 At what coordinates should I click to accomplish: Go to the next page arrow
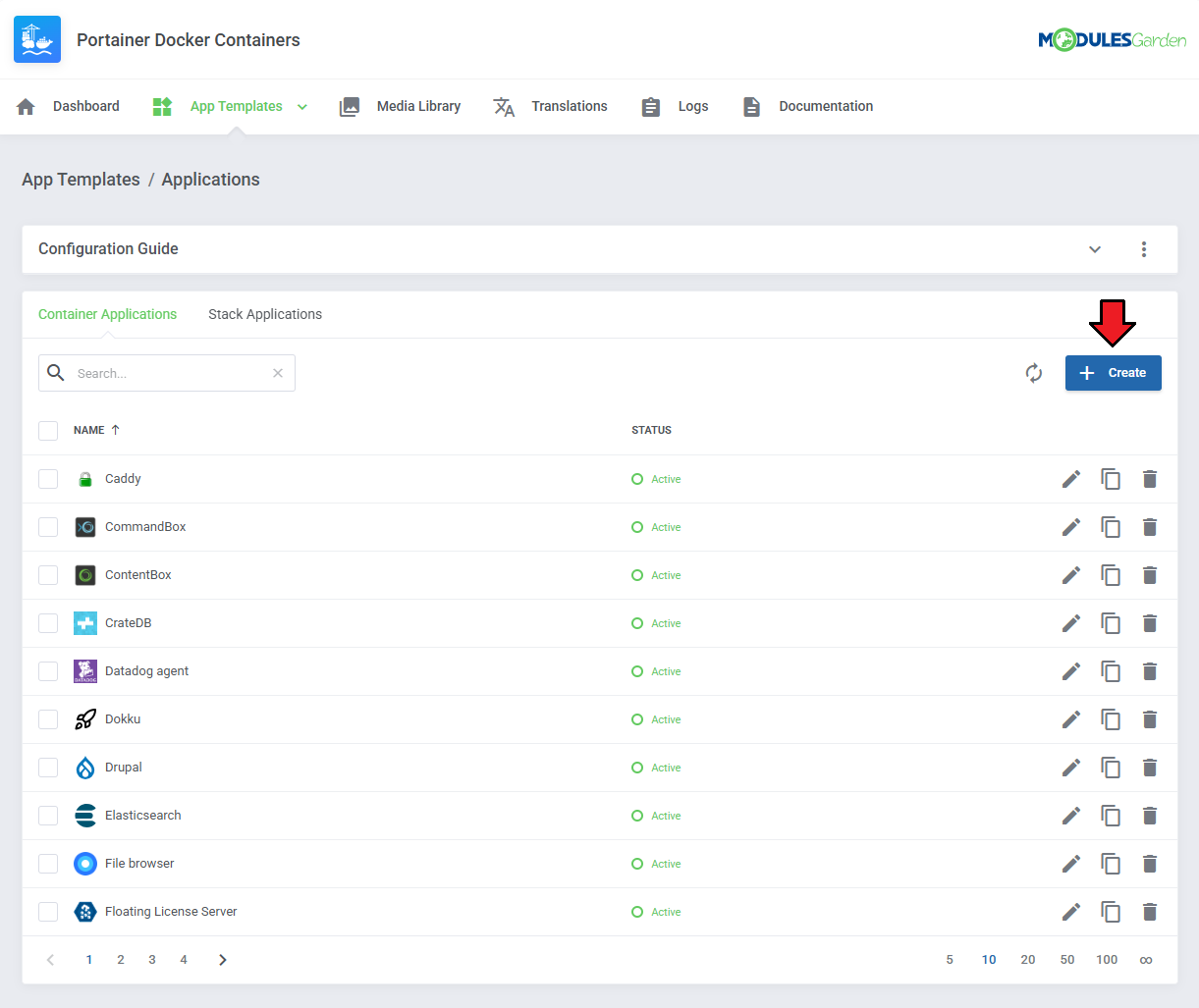click(223, 960)
